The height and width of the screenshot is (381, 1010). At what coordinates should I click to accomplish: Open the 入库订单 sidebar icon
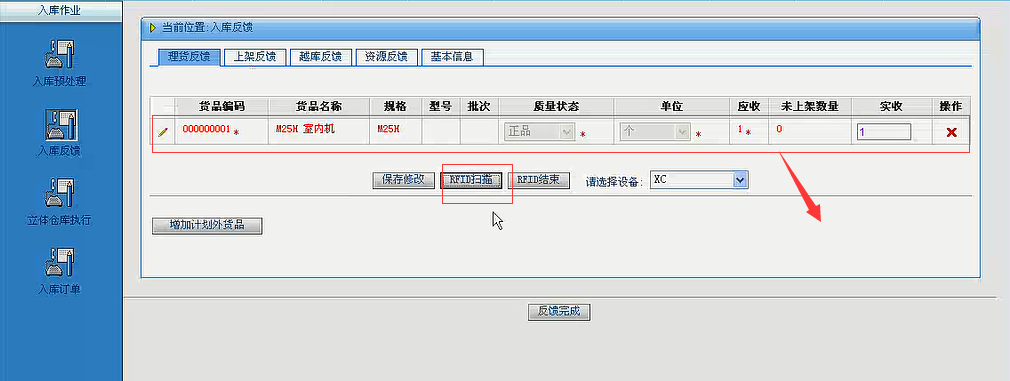click(x=59, y=263)
